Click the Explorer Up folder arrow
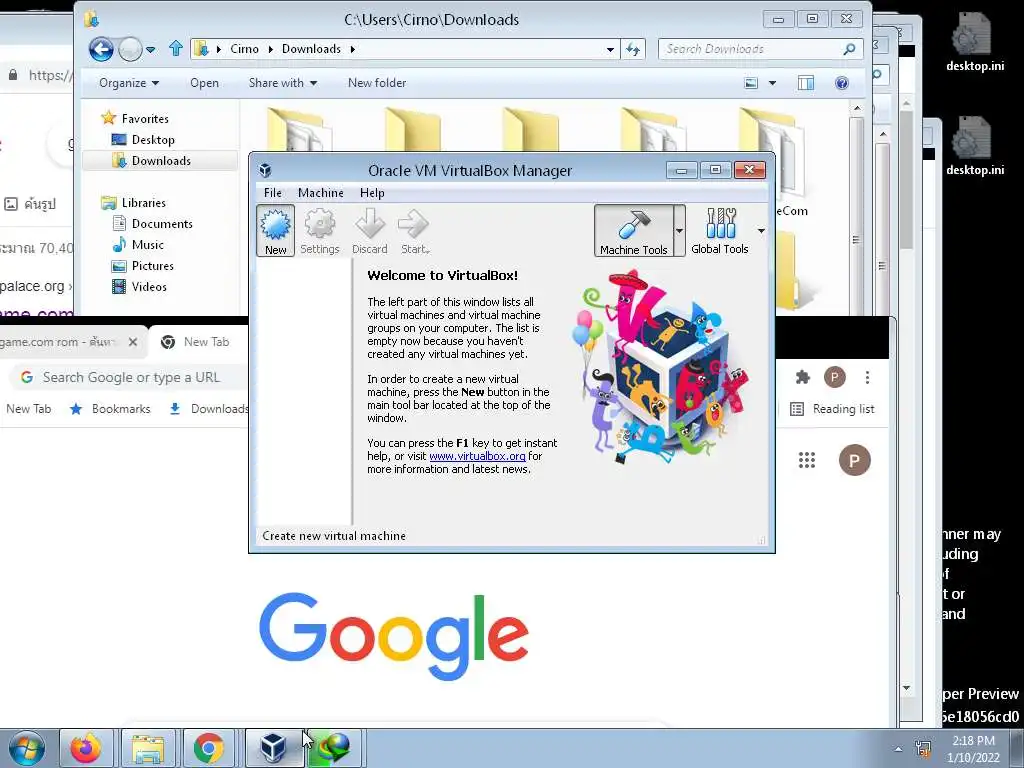This screenshot has height=768, width=1024. pyautogui.click(x=175, y=48)
